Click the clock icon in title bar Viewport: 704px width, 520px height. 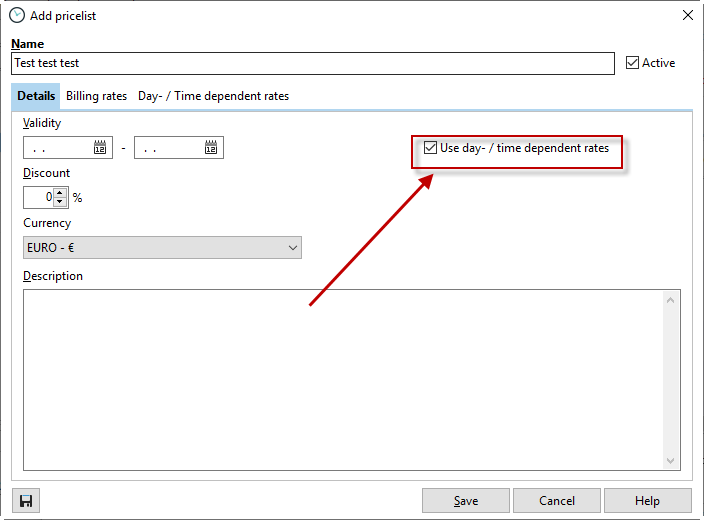17,15
